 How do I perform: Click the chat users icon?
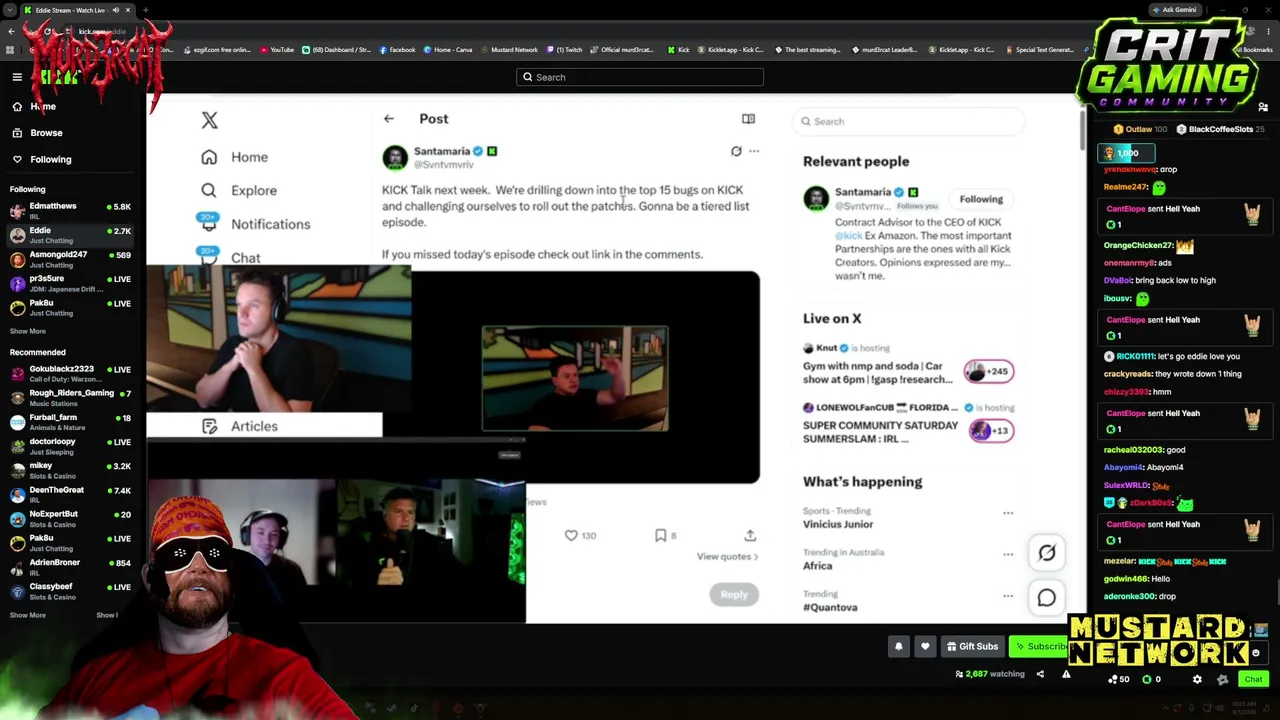pos(1263,107)
